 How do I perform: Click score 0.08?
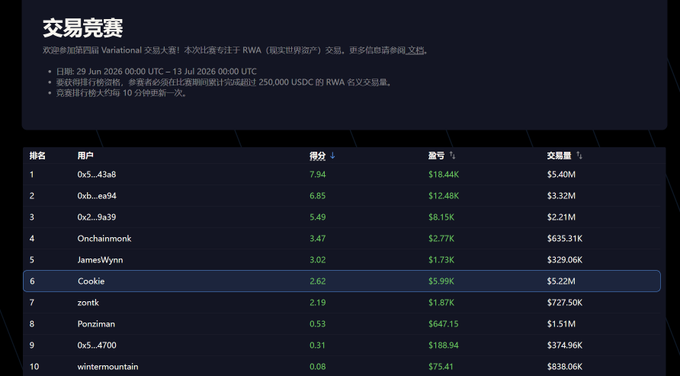click(x=317, y=366)
